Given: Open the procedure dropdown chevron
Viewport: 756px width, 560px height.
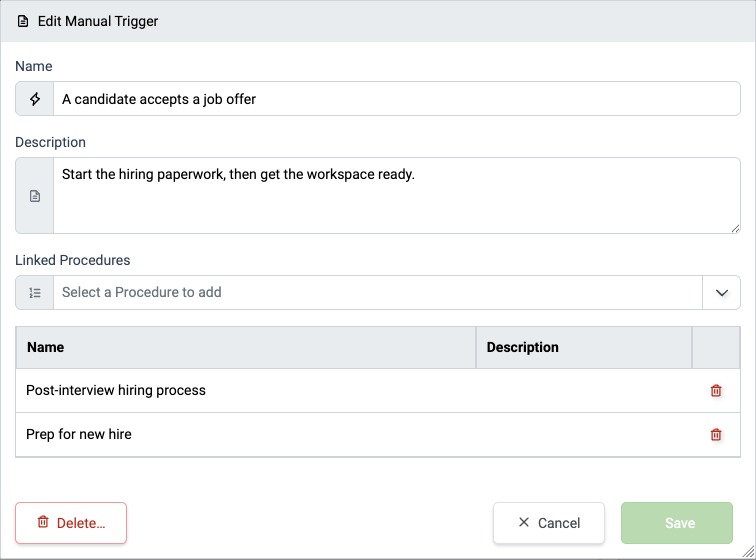Looking at the screenshot, I should (x=721, y=293).
